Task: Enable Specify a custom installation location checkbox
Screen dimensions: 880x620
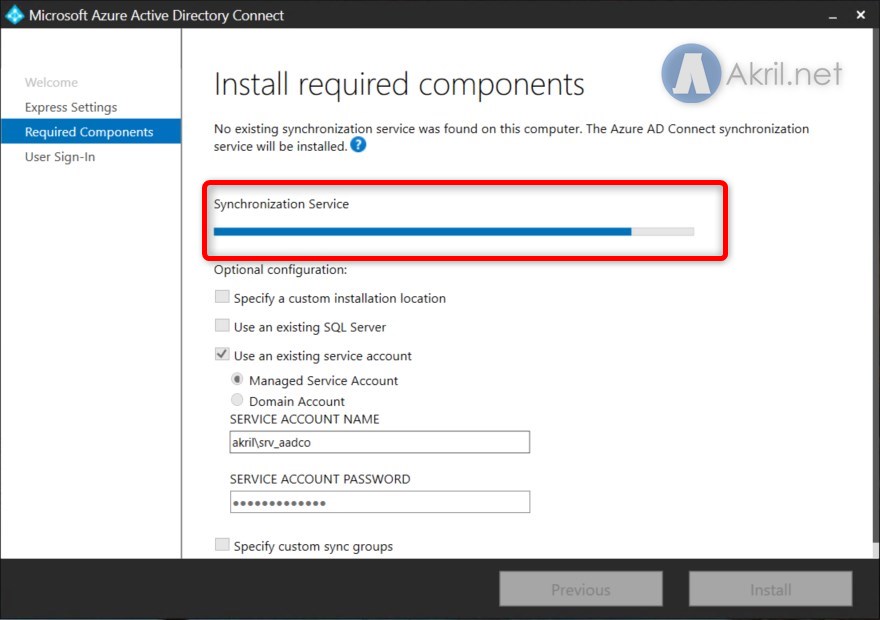Action: tap(222, 297)
